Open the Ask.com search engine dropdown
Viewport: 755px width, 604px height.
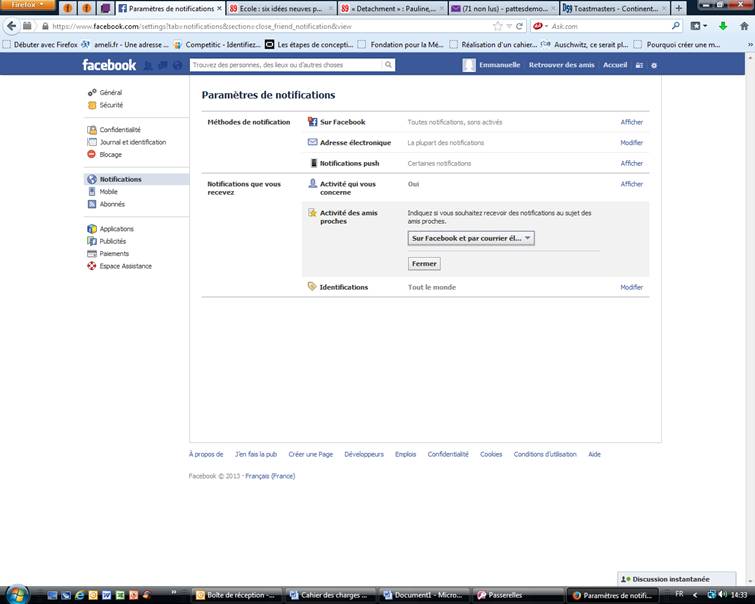click(541, 26)
